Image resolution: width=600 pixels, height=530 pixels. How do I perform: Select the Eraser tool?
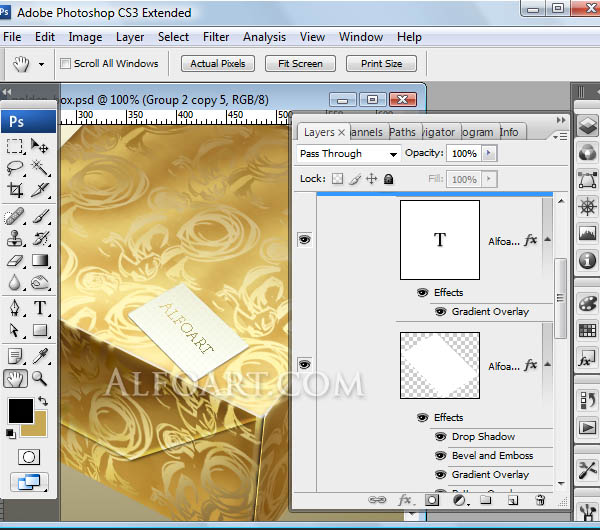click(15, 261)
